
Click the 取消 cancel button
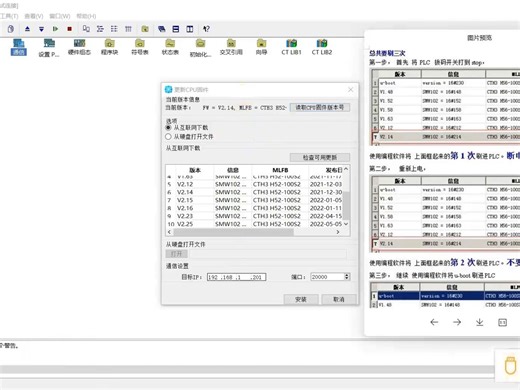click(339, 299)
